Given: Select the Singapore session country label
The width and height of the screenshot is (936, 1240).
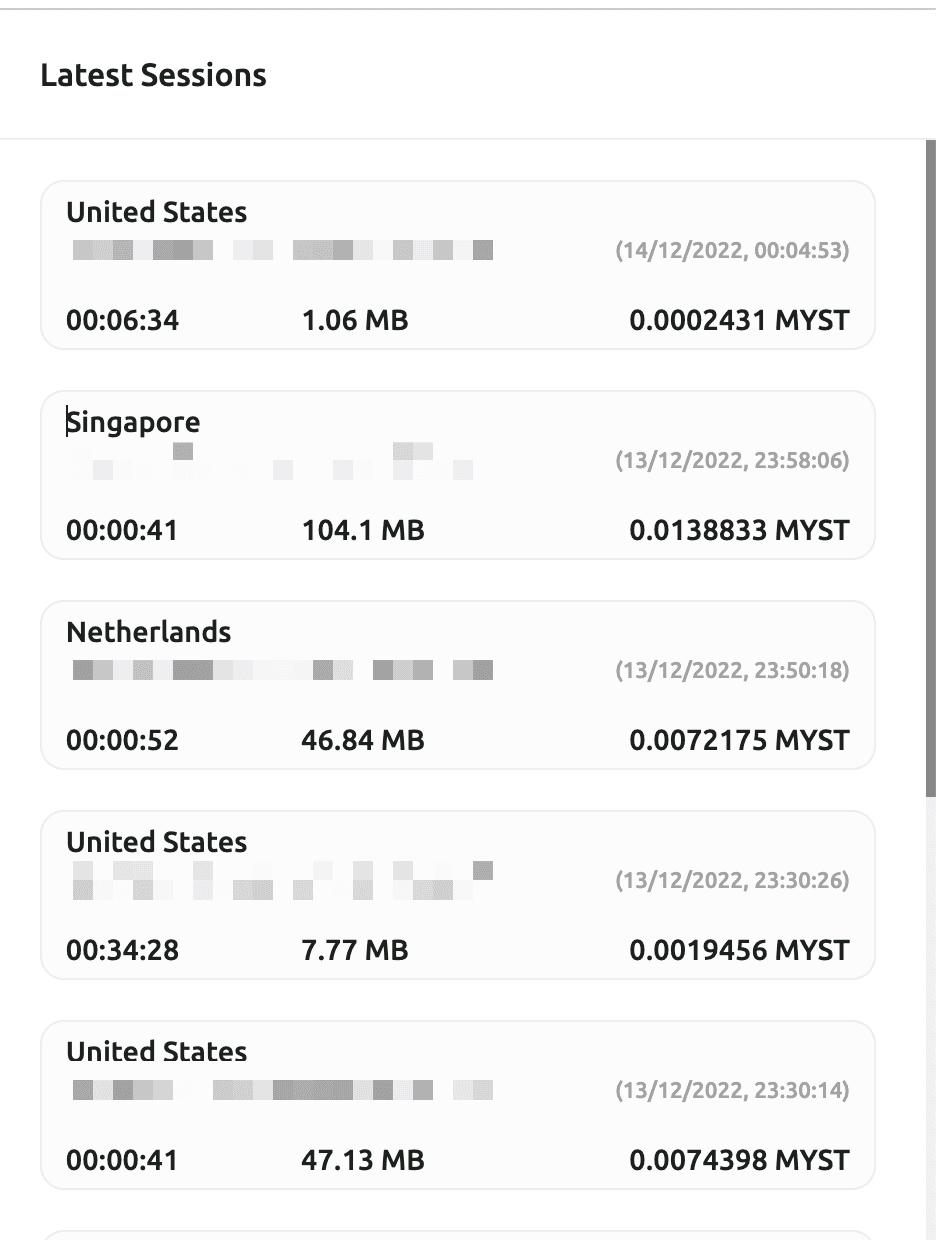Looking at the screenshot, I should 133,423.
